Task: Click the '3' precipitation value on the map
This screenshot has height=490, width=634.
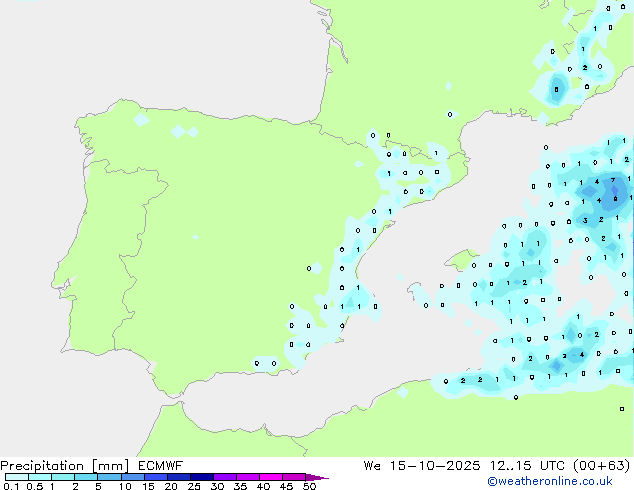Action: tap(585, 221)
